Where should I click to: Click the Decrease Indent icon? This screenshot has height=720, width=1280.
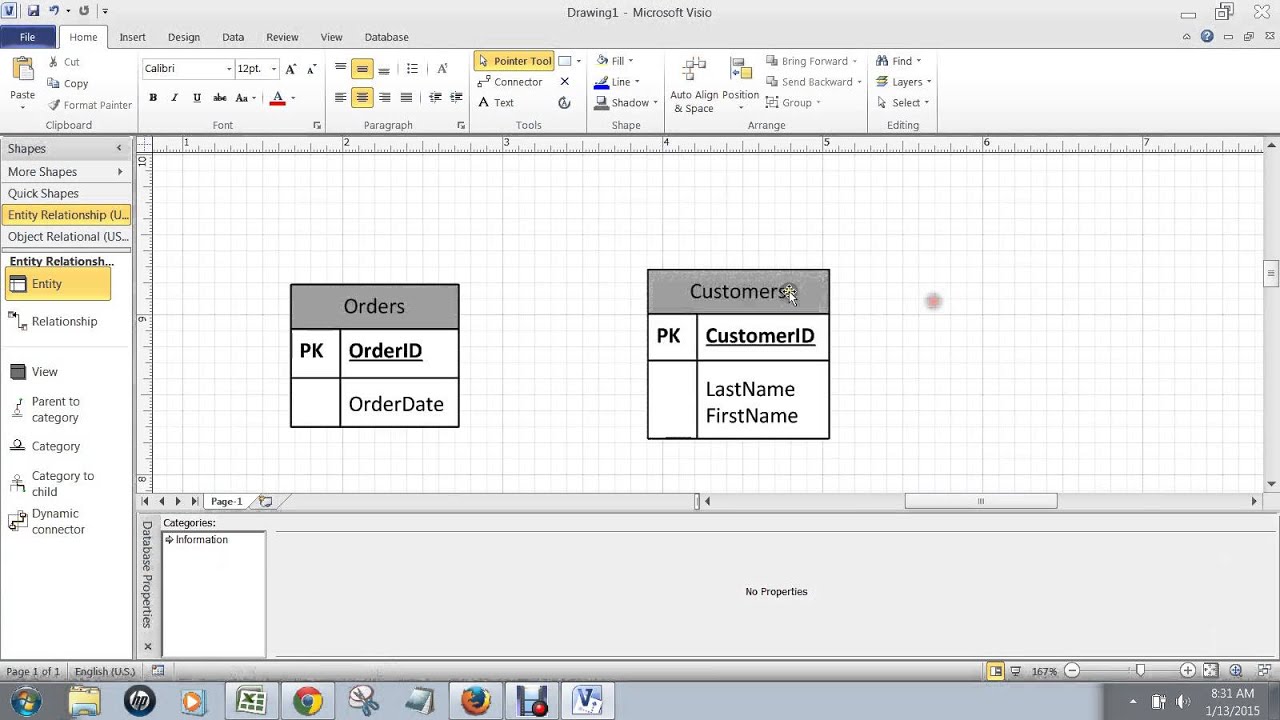(x=435, y=98)
